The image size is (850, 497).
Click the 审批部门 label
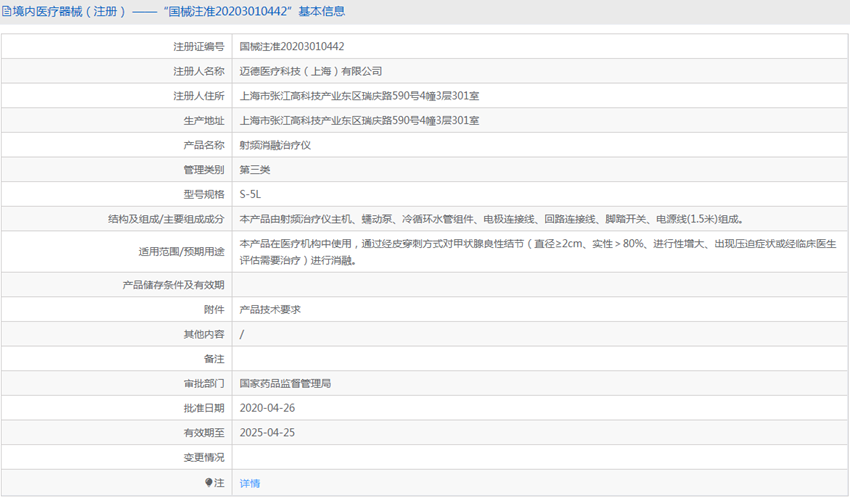pos(204,383)
